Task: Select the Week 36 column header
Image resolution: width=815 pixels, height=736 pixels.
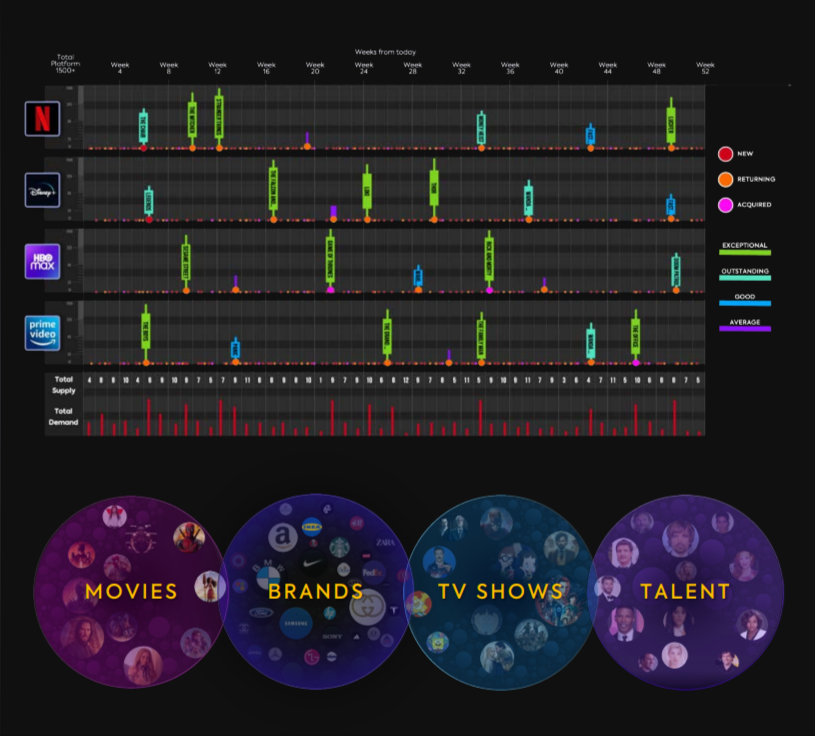Action: pyautogui.click(x=510, y=68)
